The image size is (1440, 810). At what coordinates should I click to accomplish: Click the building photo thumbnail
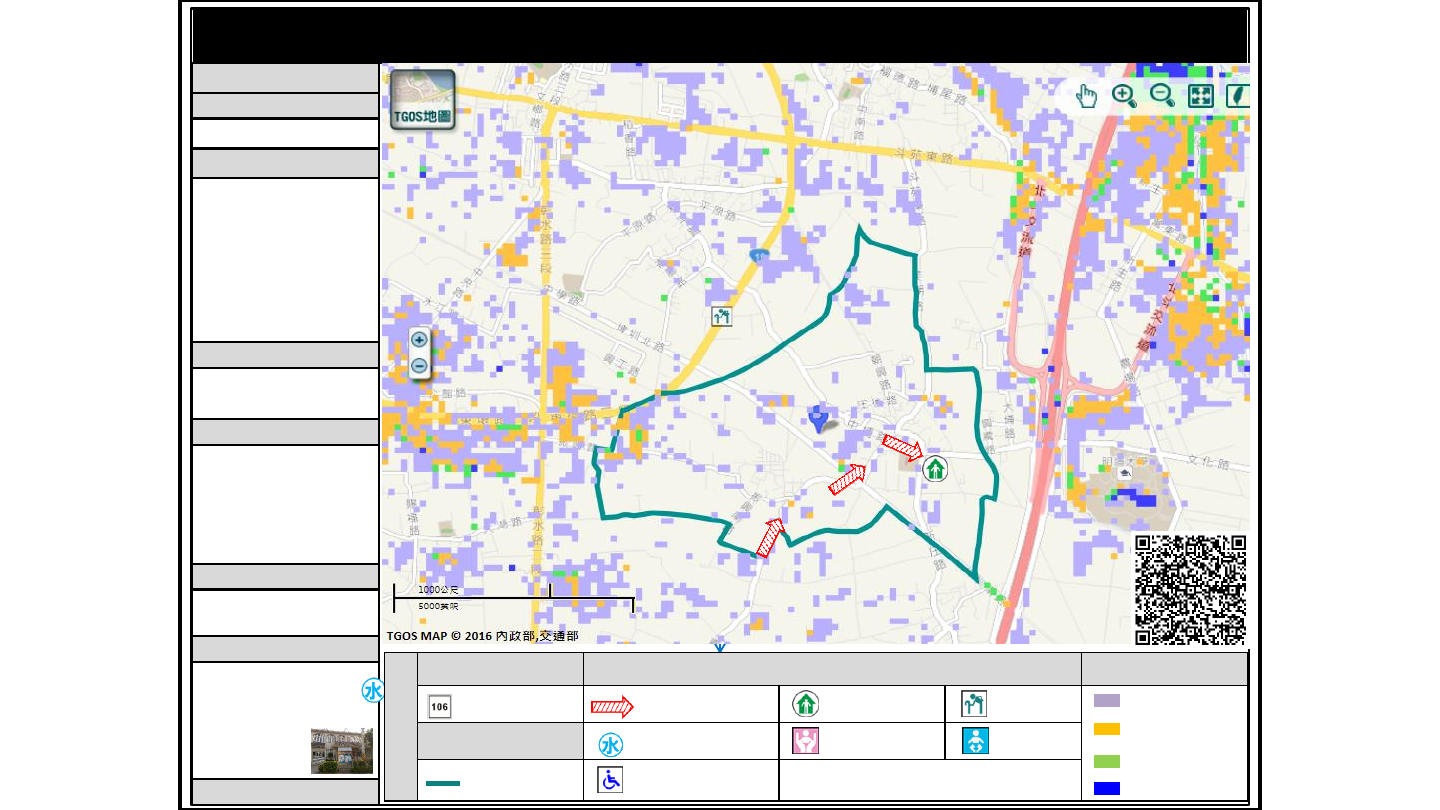342,751
